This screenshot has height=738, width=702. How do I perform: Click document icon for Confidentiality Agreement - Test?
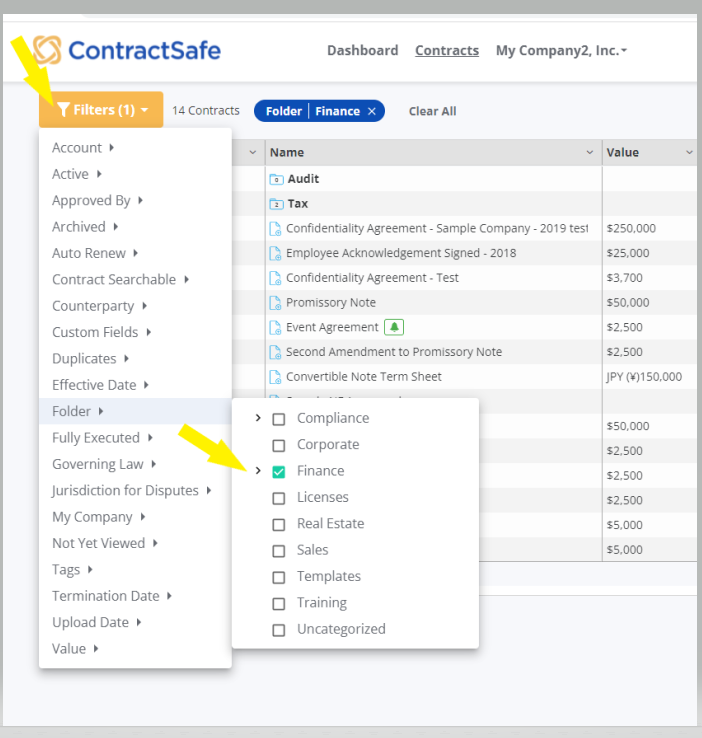pos(275,278)
